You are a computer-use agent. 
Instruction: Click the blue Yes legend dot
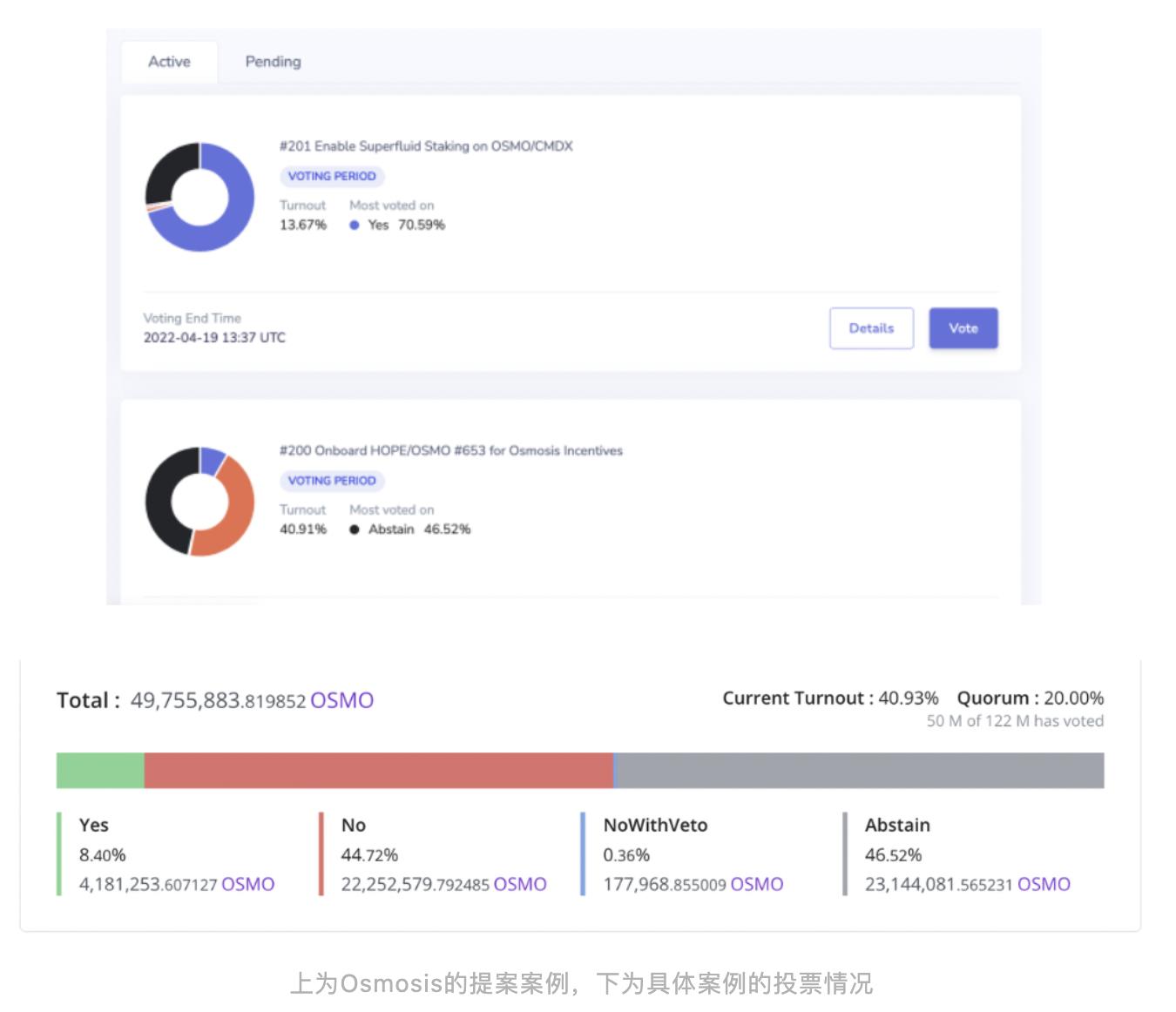pyautogui.click(x=355, y=225)
